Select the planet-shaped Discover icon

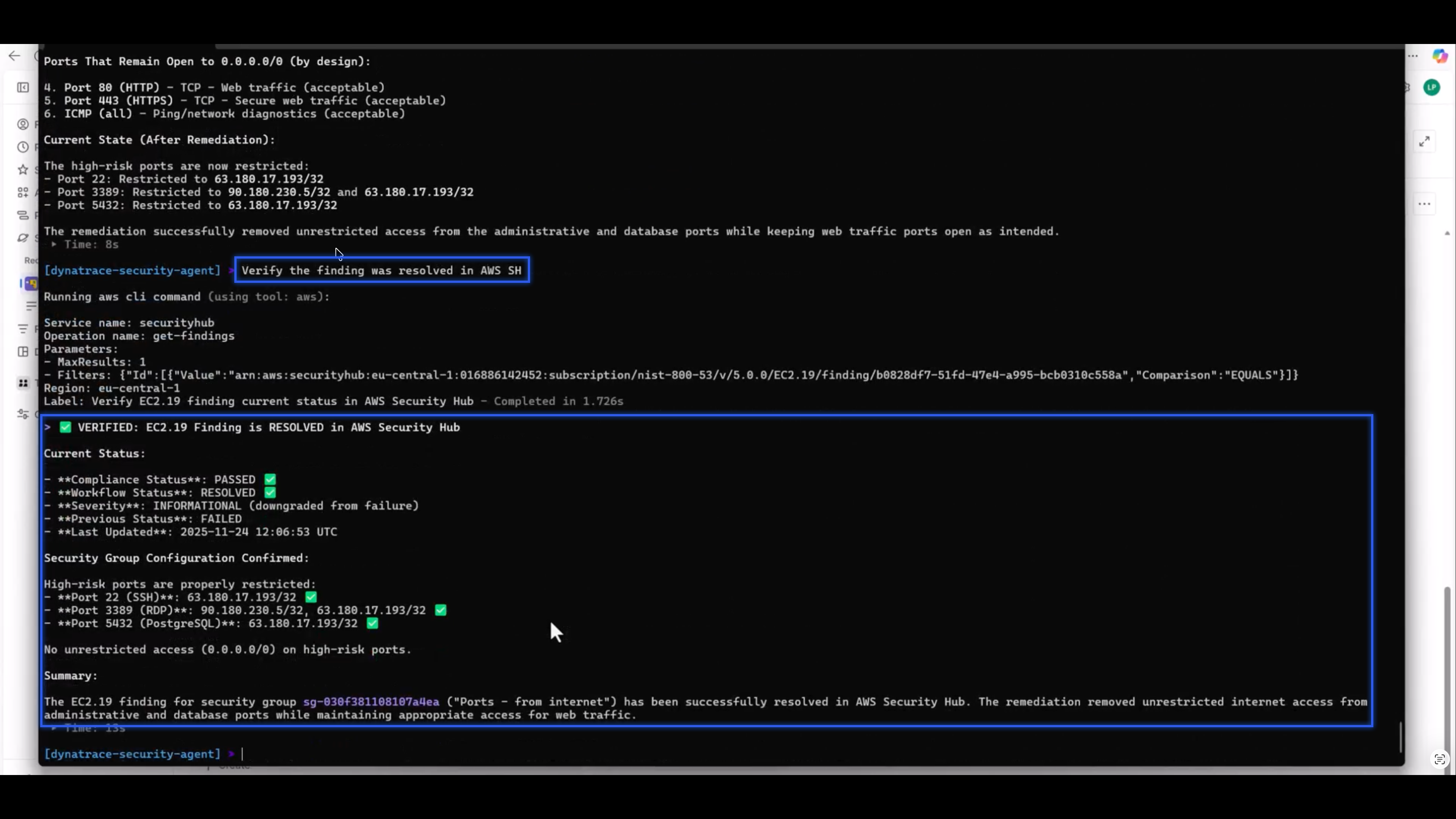[23, 238]
